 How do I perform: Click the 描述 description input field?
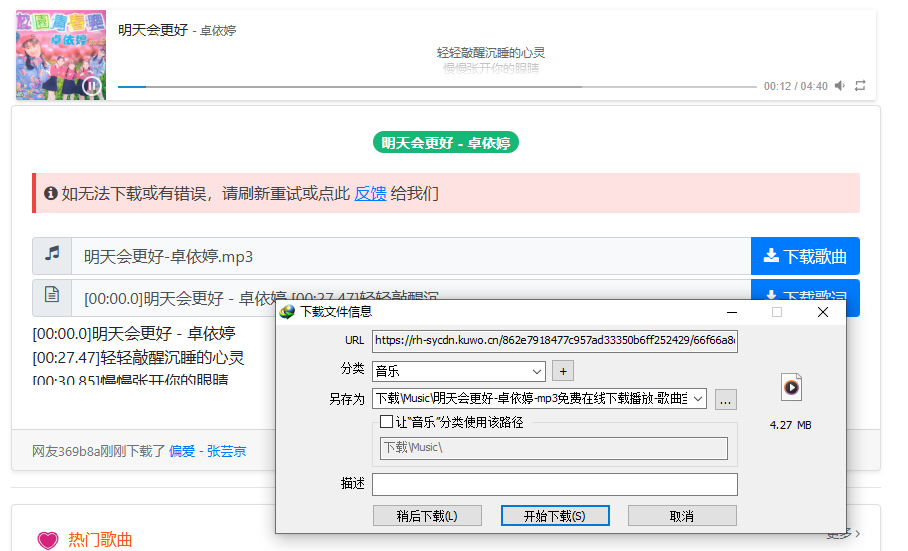tap(554, 484)
